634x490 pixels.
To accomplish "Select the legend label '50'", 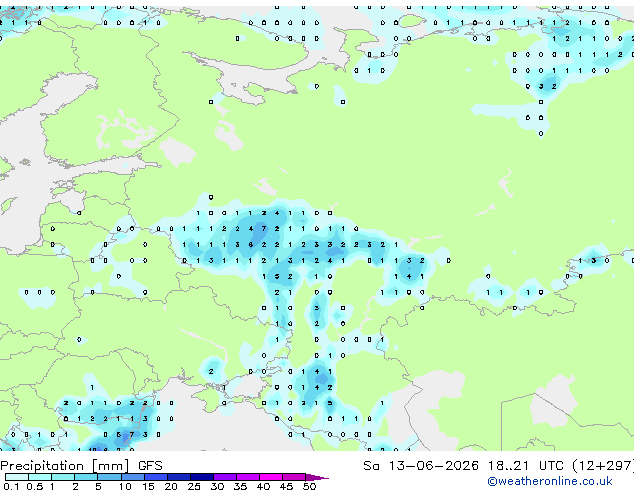I will tap(309, 486).
